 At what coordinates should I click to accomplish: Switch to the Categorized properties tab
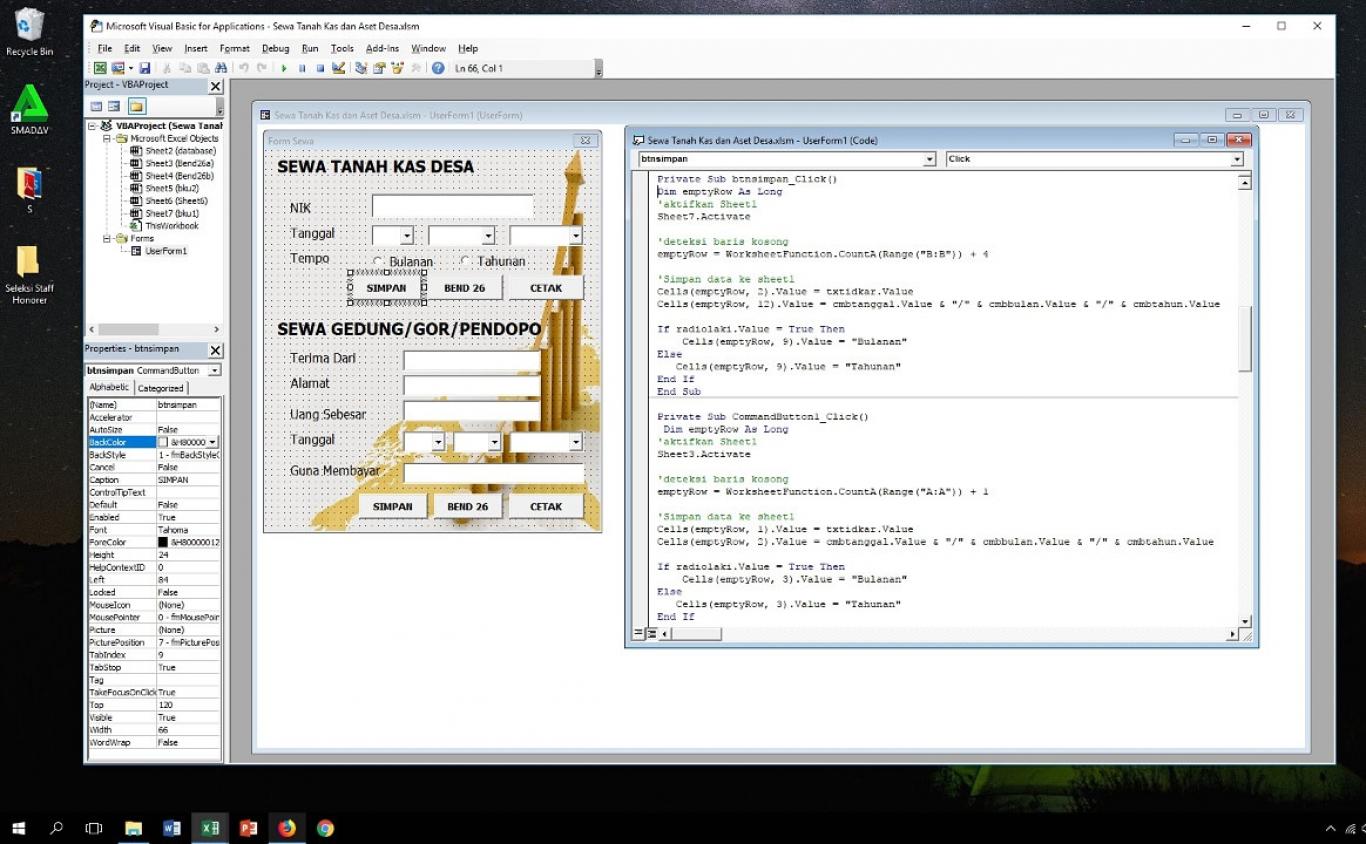(x=160, y=388)
